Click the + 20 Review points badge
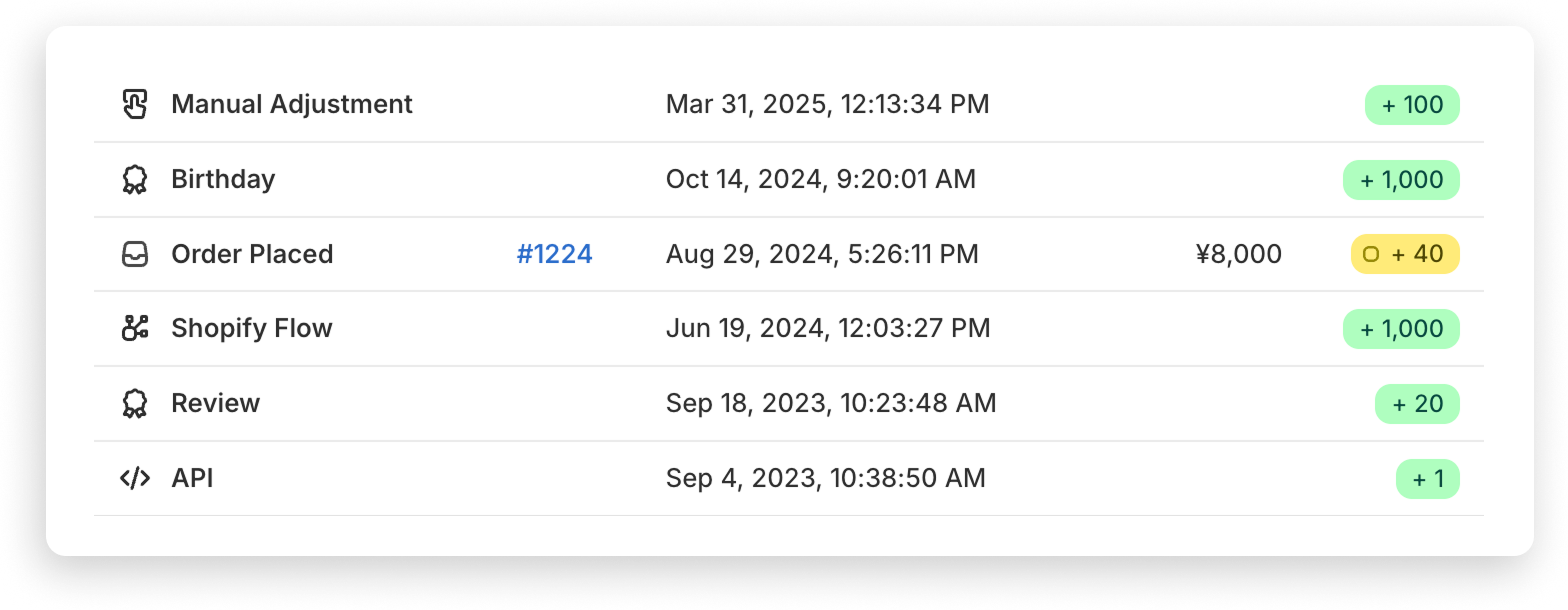 point(1417,404)
